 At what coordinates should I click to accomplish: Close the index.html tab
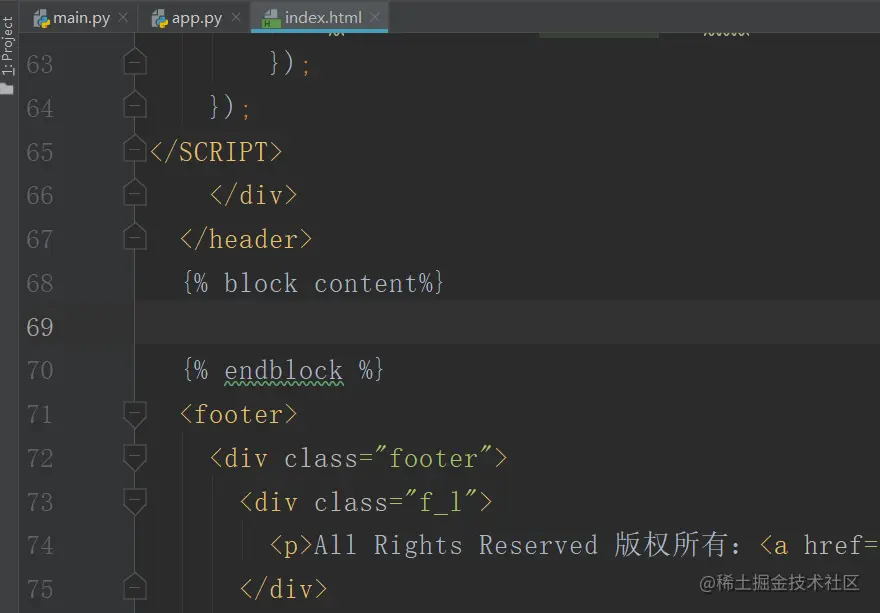(x=375, y=17)
